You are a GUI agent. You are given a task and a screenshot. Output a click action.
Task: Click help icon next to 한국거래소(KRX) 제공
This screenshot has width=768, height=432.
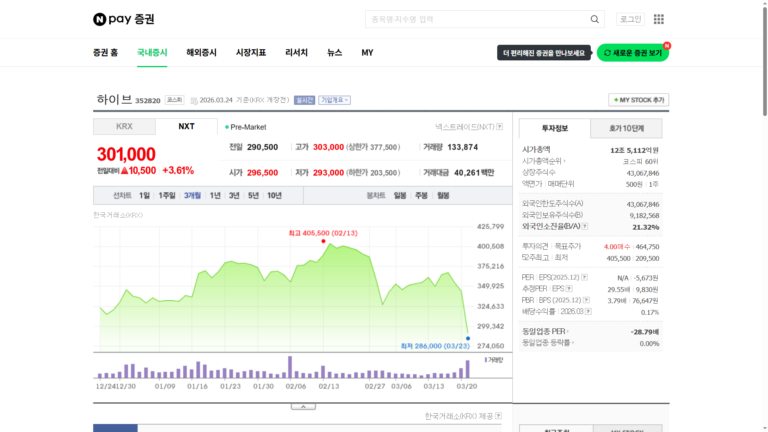click(498, 416)
